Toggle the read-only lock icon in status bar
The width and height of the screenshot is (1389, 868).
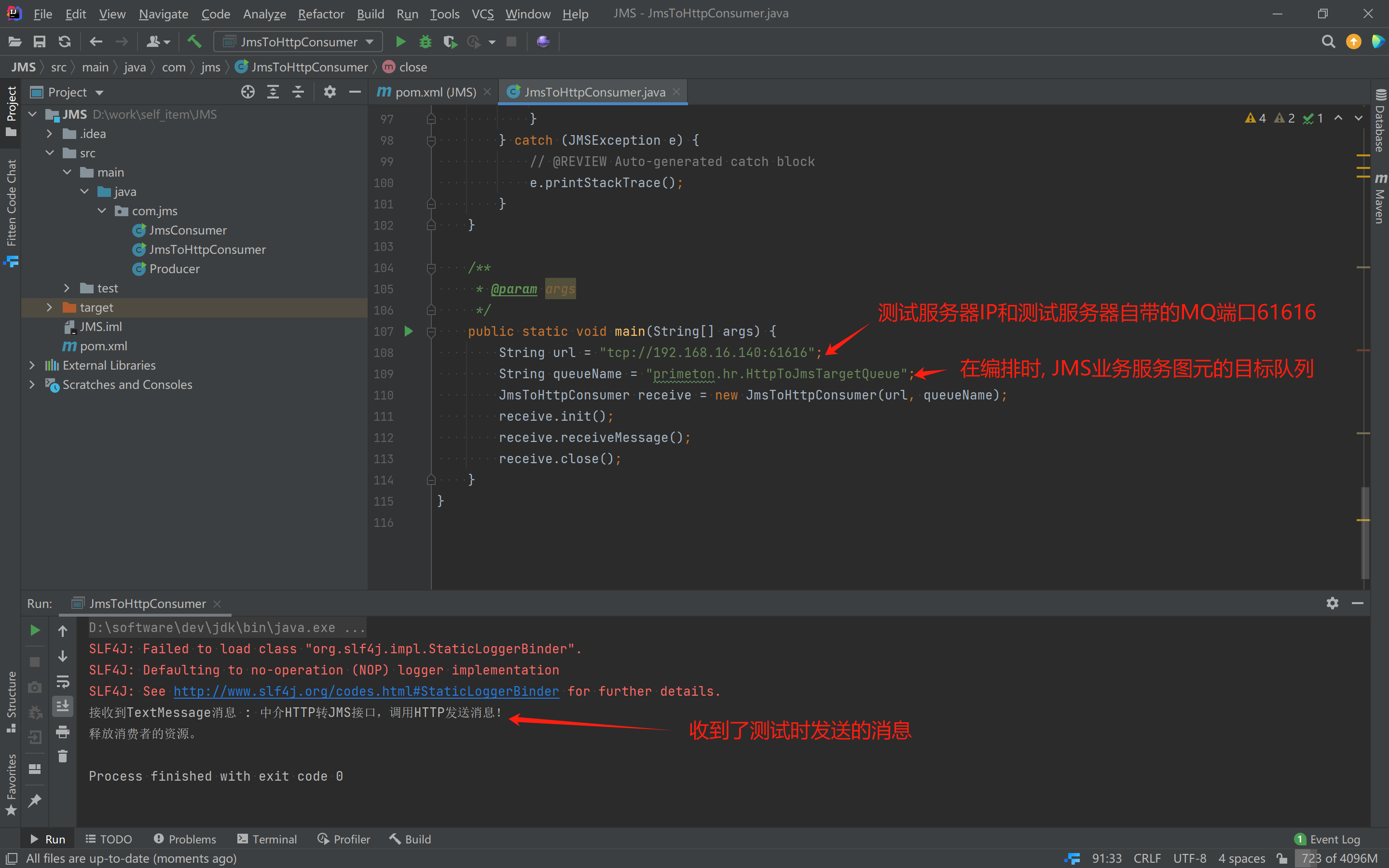click(x=1282, y=858)
